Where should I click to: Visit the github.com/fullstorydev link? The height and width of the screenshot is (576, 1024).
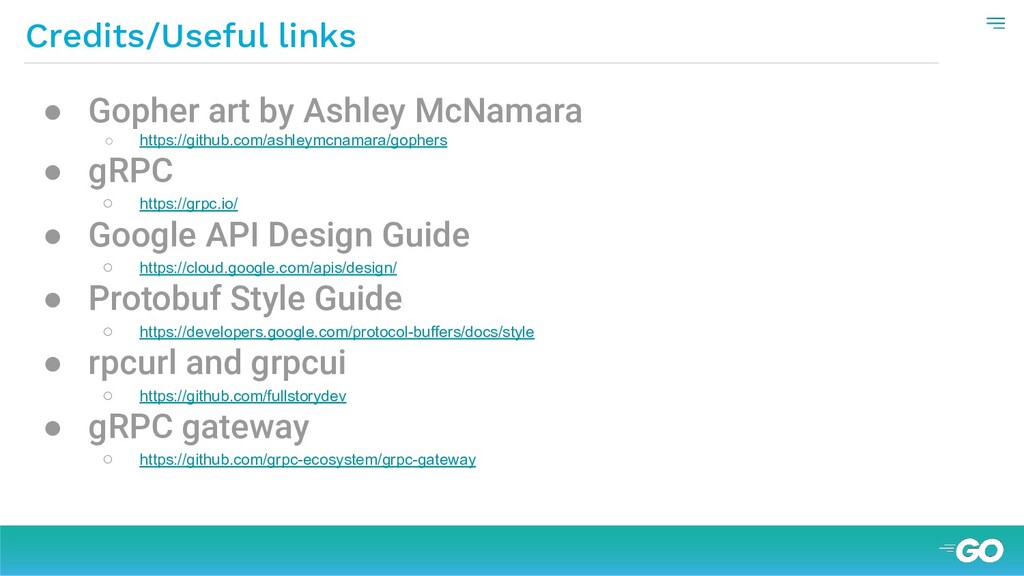click(x=242, y=396)
